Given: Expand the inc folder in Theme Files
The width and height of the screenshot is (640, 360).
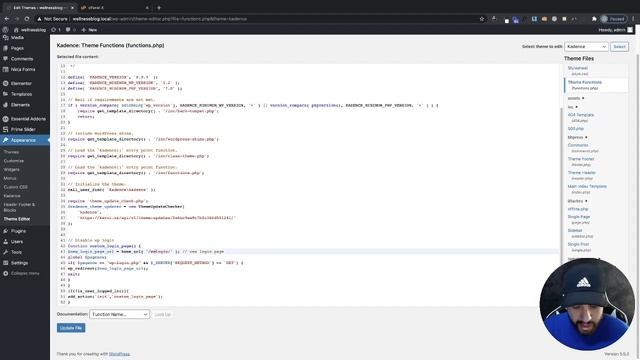Looking at the screenshot, I should pos(573,107).
